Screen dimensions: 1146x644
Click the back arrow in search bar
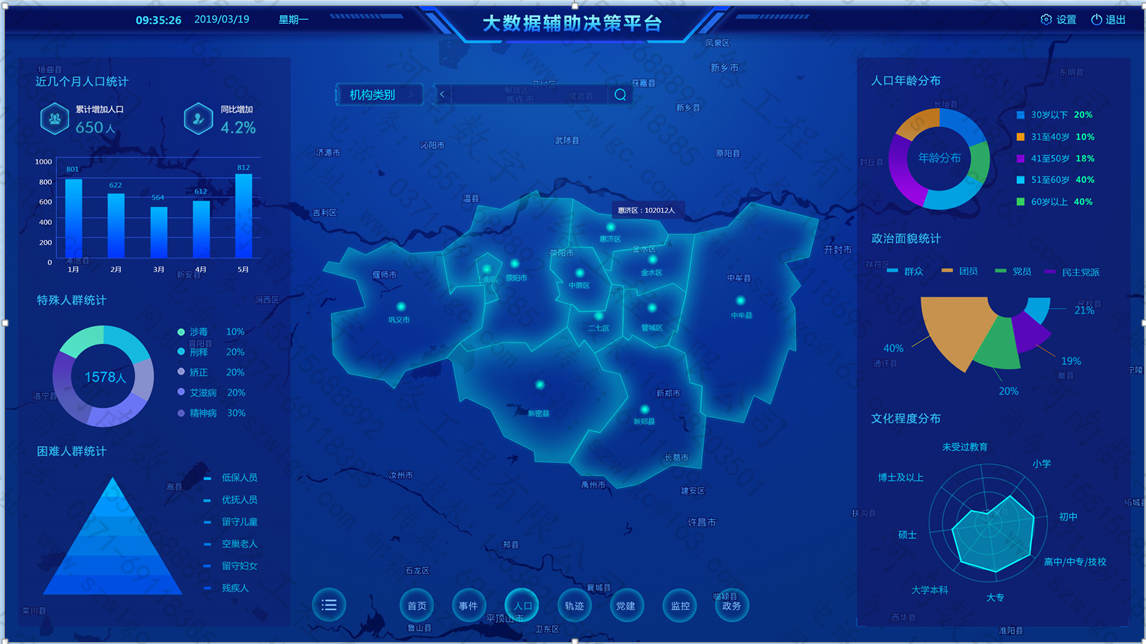tap(443, 95)
